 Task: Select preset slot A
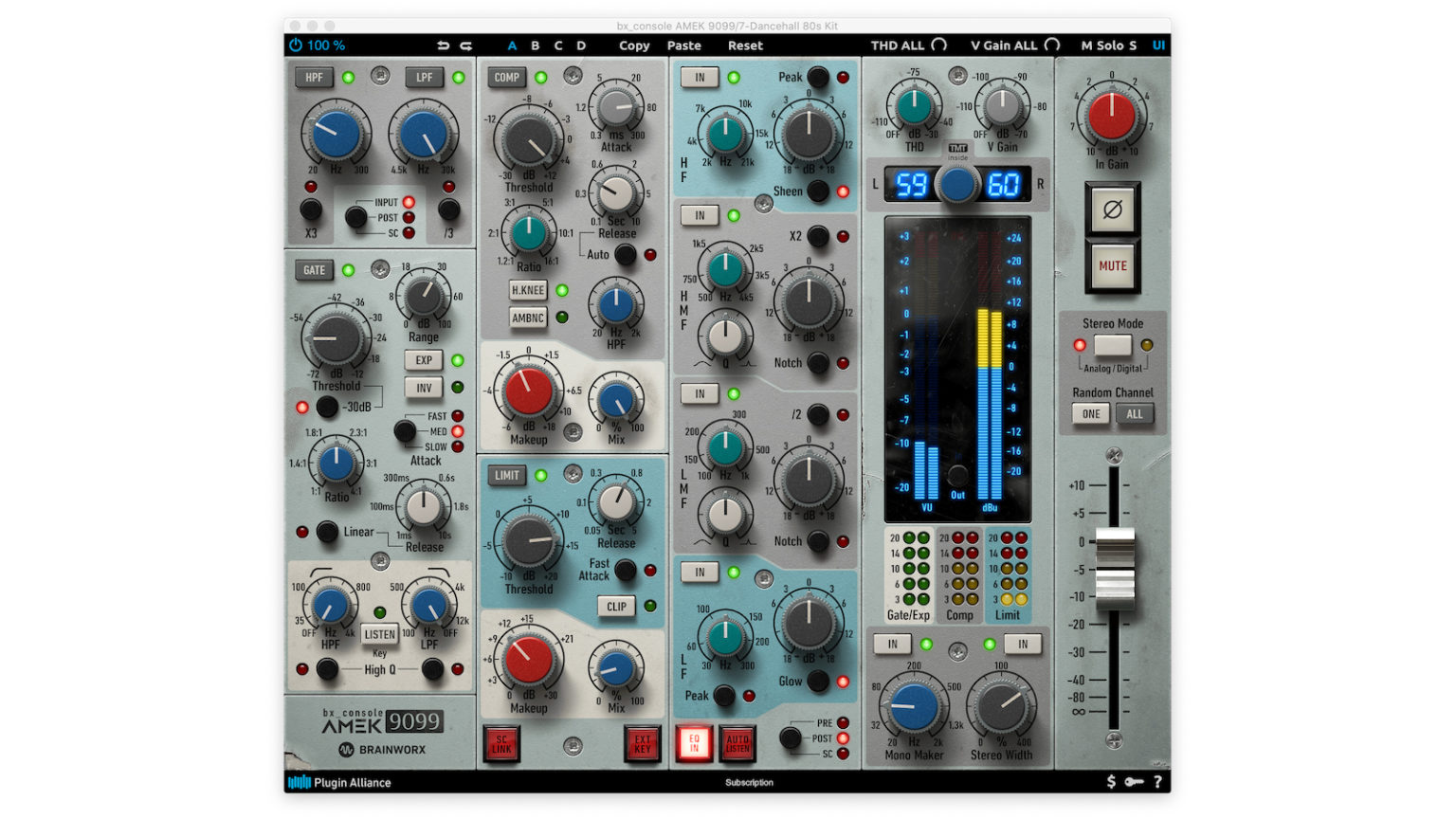click(512, 45)
